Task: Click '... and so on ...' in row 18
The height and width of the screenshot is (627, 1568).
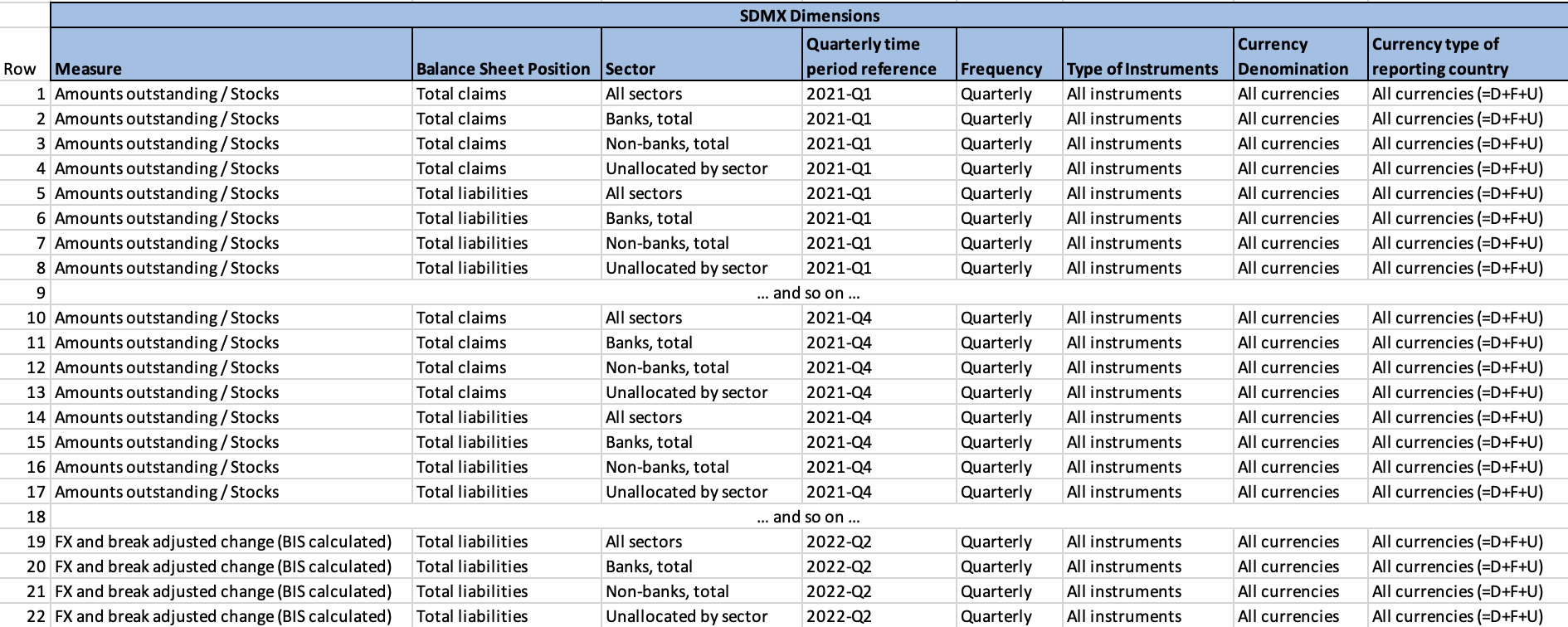Action: pyautogui.click(x=808, y=517)
